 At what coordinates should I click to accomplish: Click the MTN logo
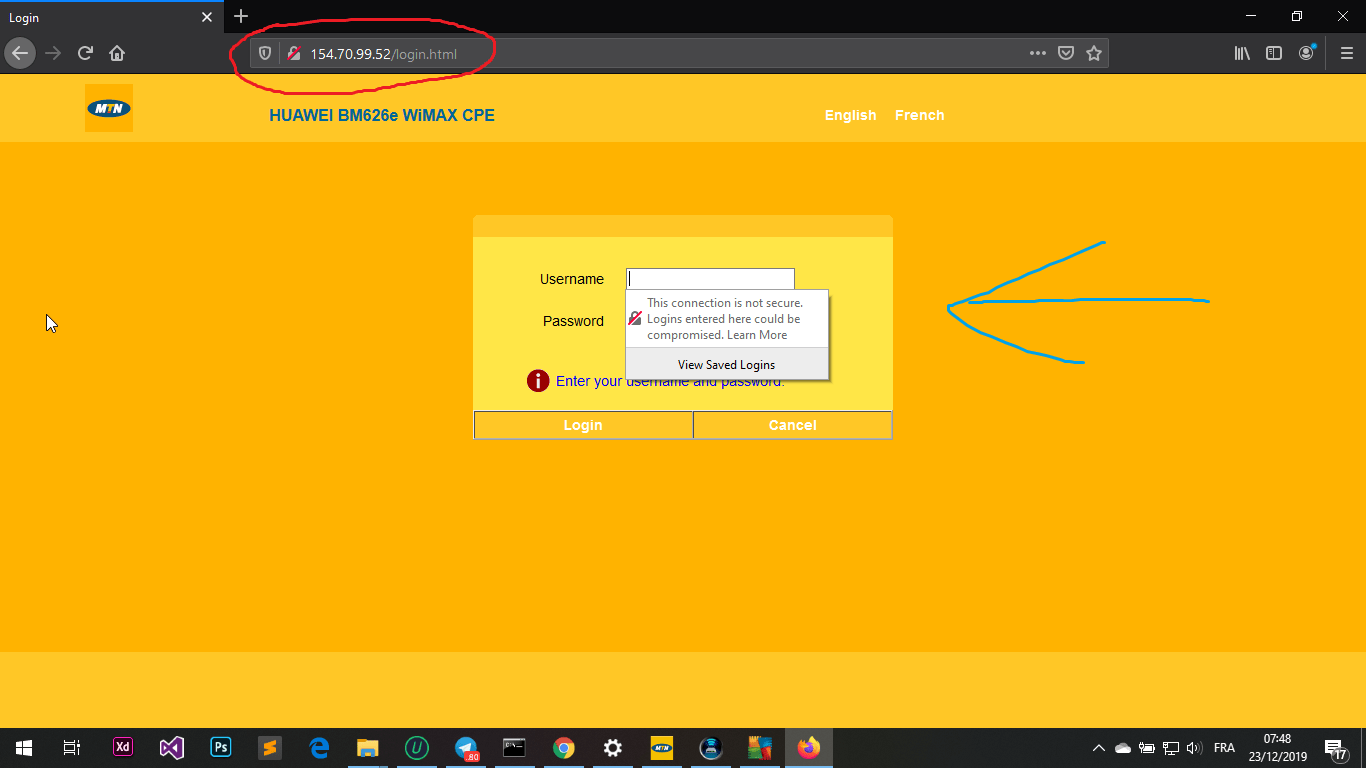[109, 108]
